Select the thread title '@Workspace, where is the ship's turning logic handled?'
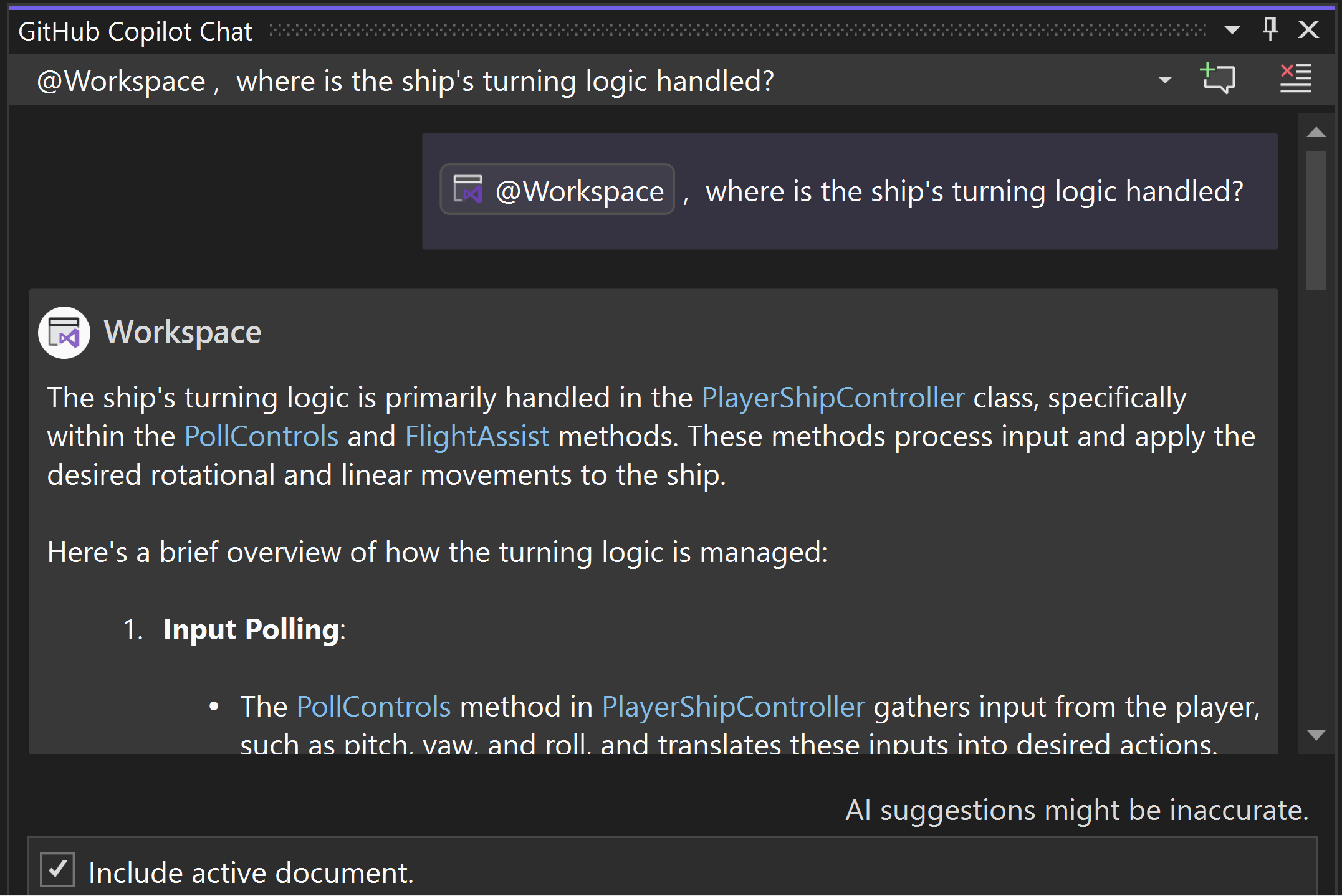Screen dimensions: 1342x896 coord(405,81)
